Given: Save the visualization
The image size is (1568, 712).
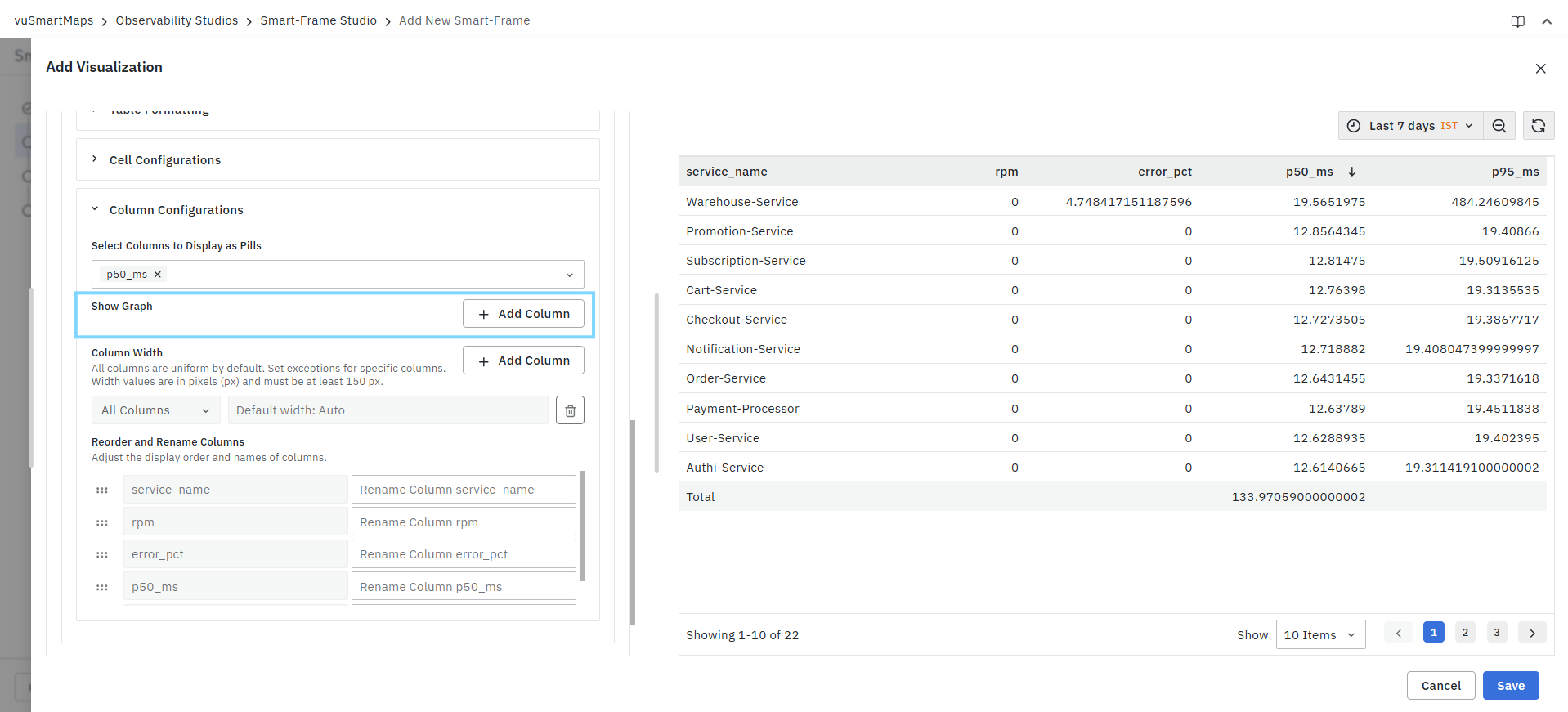Looking at the screenshot, I should (1511, 686).
